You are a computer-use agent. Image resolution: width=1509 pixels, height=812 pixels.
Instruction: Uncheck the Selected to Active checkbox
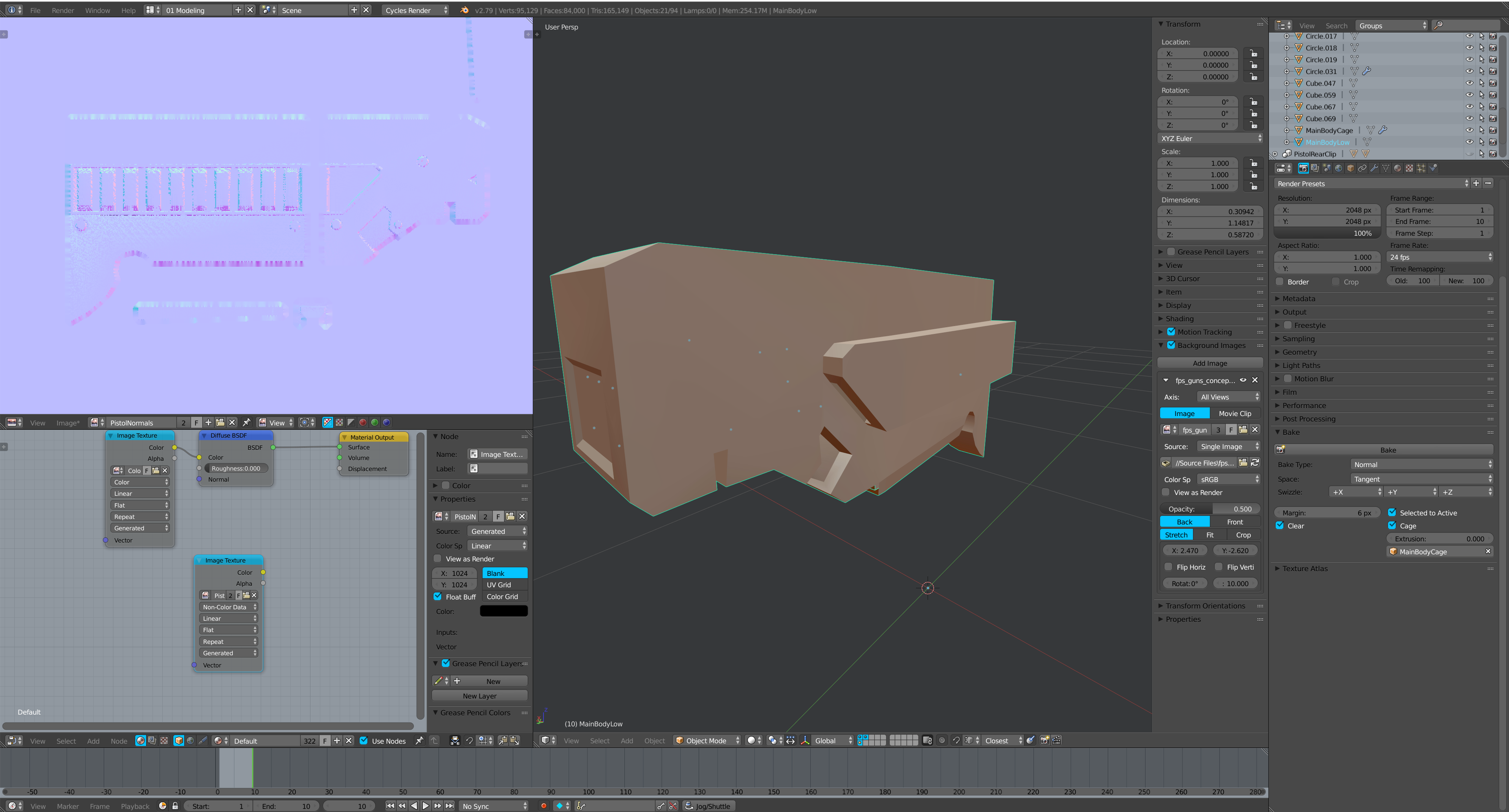[1392, 513]
